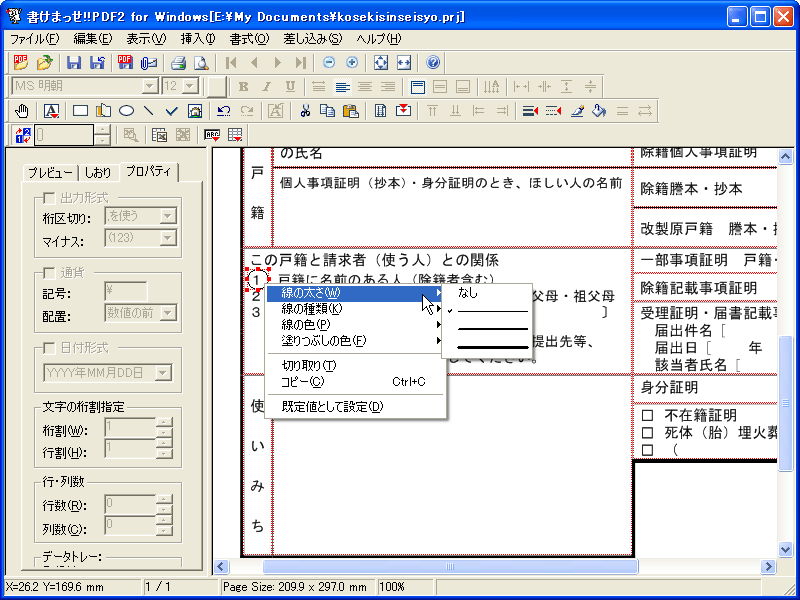The image size is (800, 600).
Task: Export to PDF with the PDF floppy disk icon
Action: tap(125, 62)
